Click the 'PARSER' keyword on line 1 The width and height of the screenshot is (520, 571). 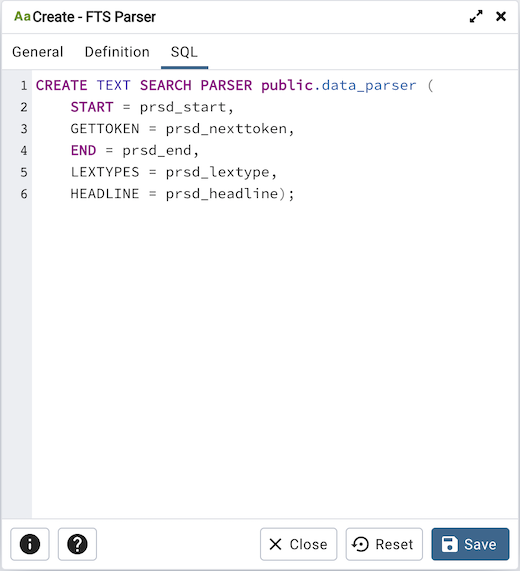coord(226,86)
